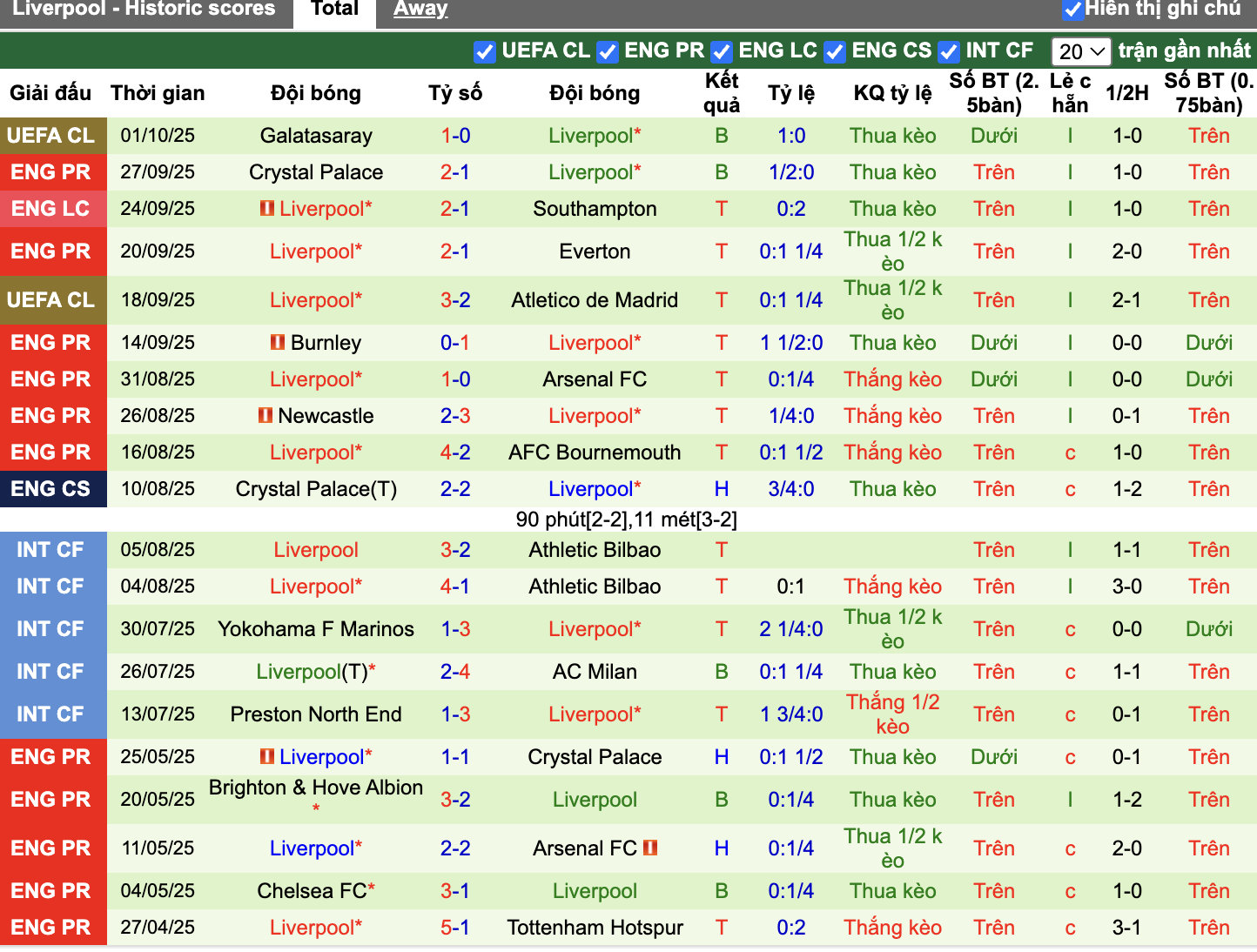The height and width of the screenshot is (952, 1257).
Task: Open Athletic Bilbao link in 04/08/25 row
Action: (x=595, y=587)
